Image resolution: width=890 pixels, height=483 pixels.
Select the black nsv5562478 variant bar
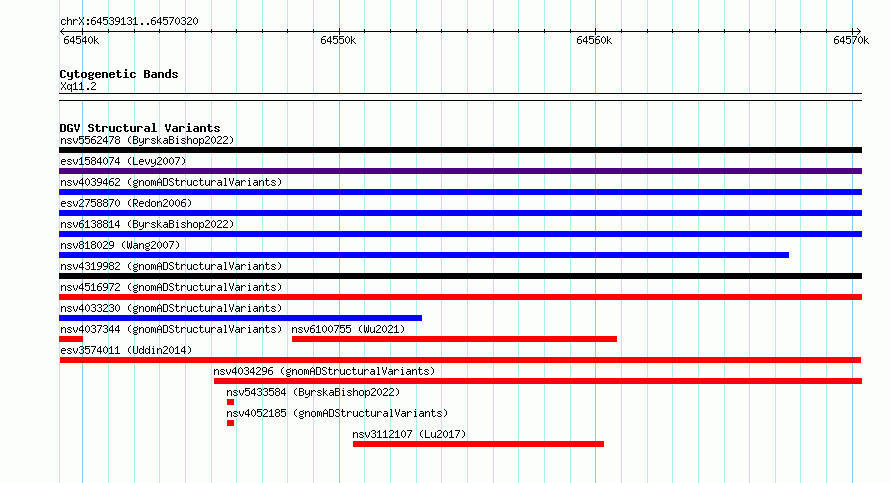[460, 150]
